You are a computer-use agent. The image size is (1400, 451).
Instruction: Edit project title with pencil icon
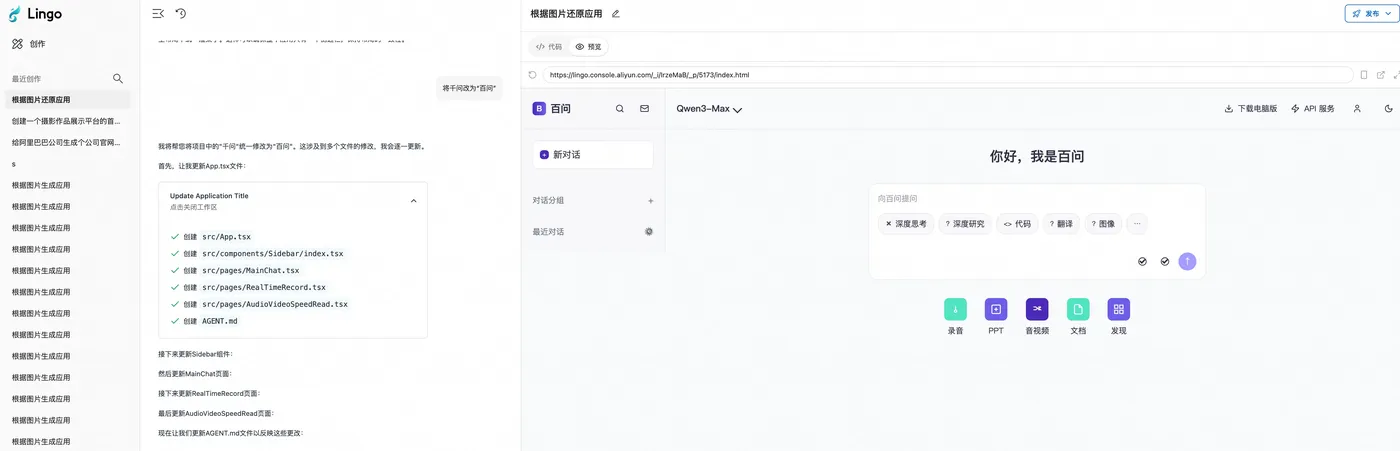point(615,13)
